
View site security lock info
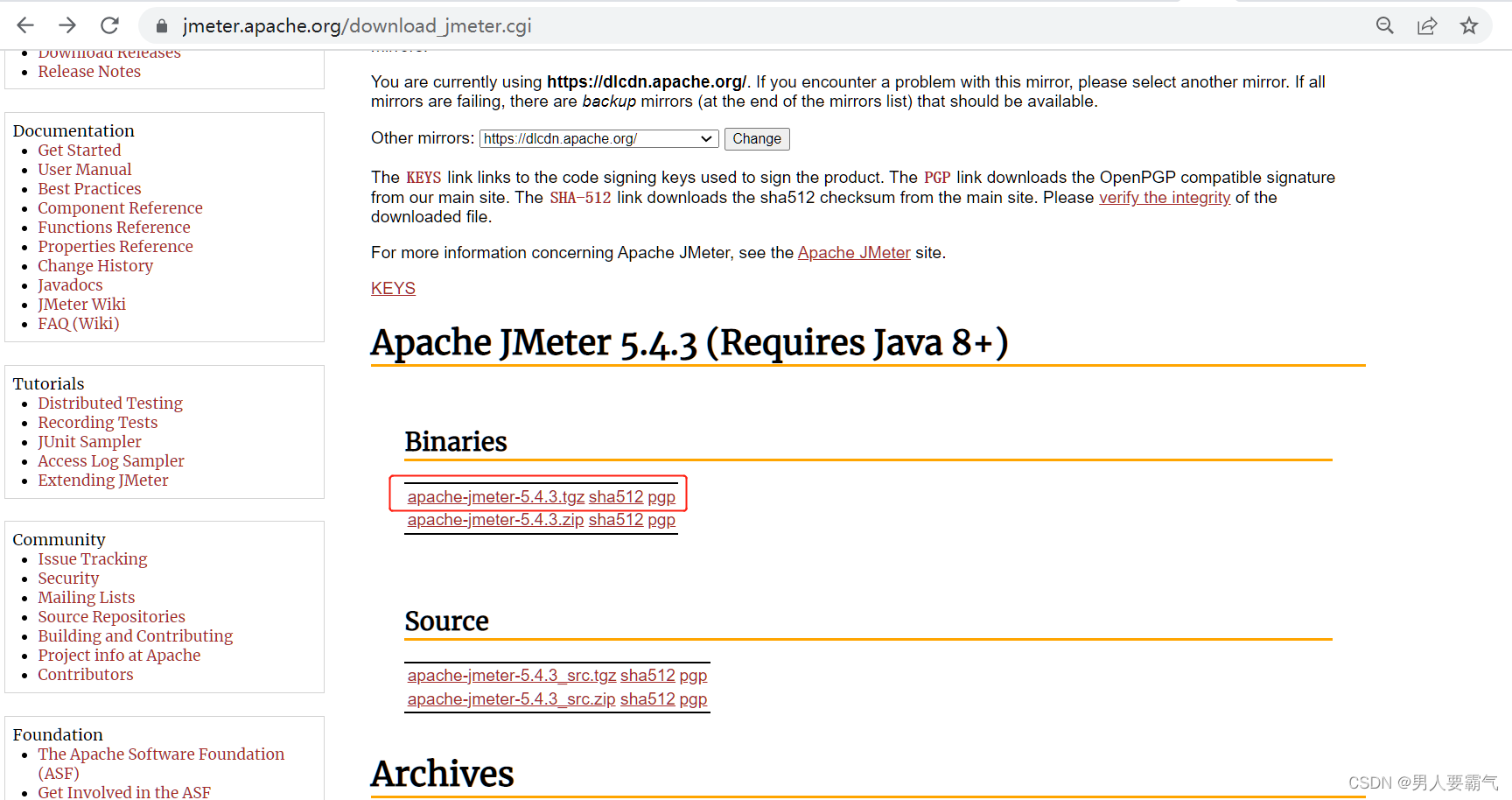162,26
